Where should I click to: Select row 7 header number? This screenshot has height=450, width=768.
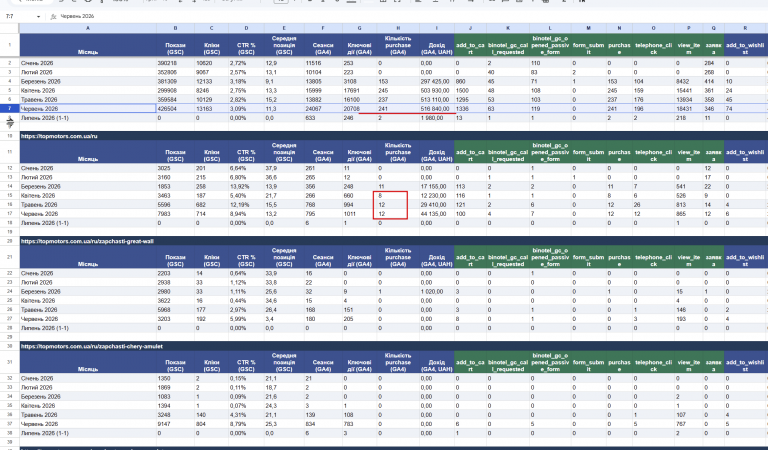[10, 109]
